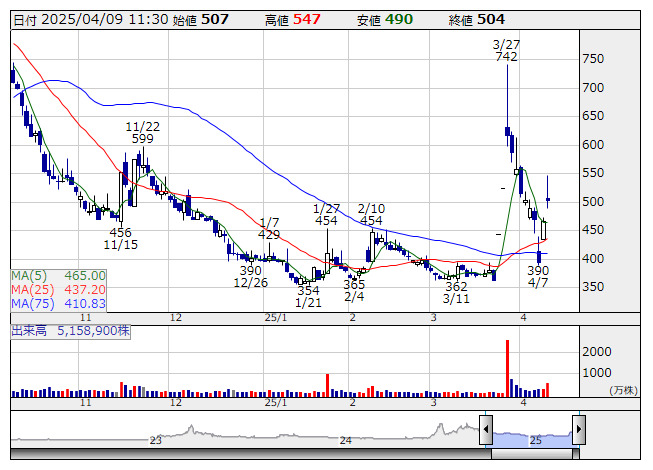Screen dimensions: 653x470
Task: Click the 出来高 5,158,900株 volume label
Action: [70, 331]
